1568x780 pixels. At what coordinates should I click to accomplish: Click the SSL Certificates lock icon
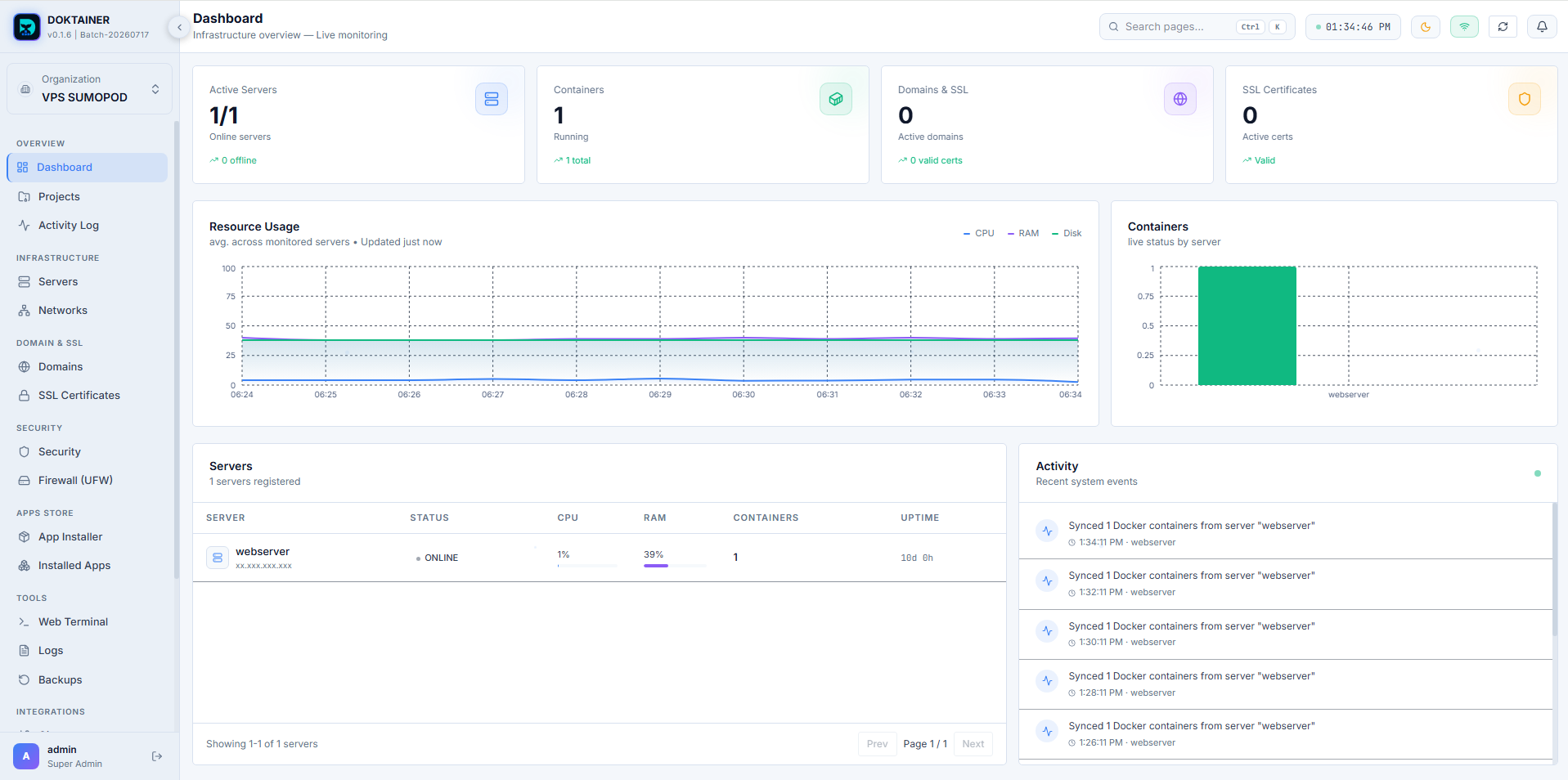25,395
